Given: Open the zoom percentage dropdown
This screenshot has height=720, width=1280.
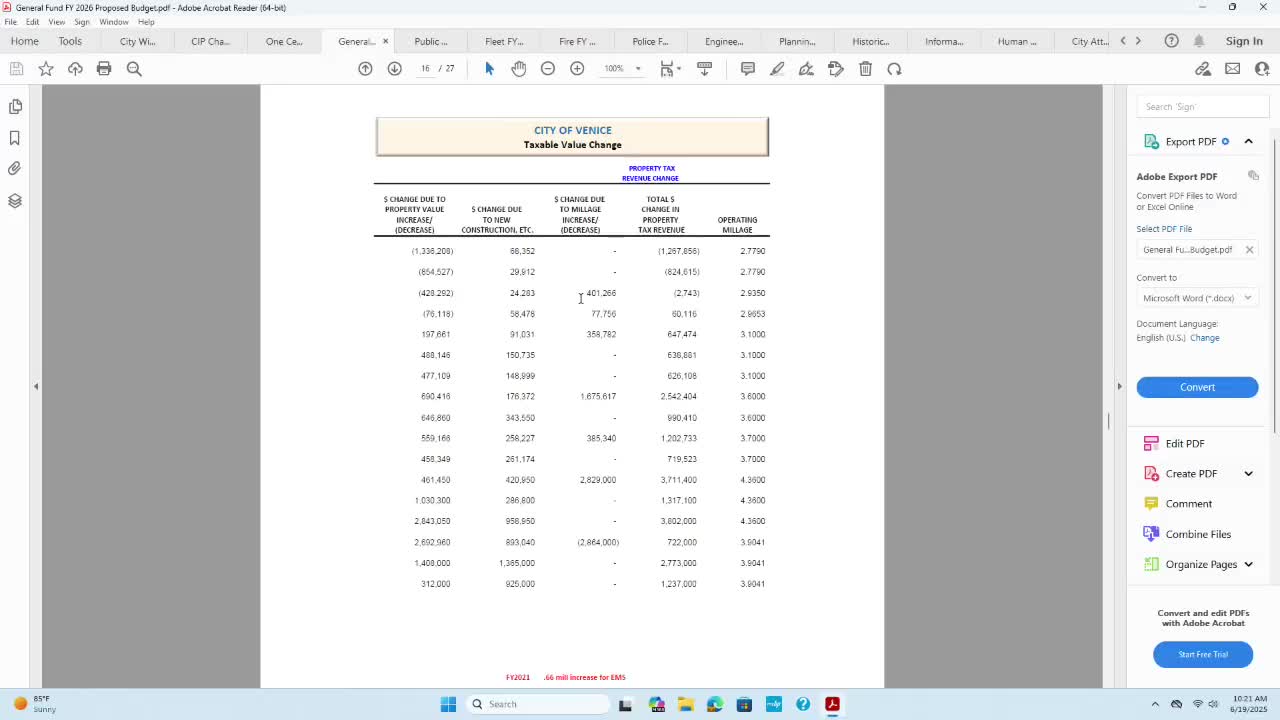Looking at the screenshot, I should (x=622, y=68).
